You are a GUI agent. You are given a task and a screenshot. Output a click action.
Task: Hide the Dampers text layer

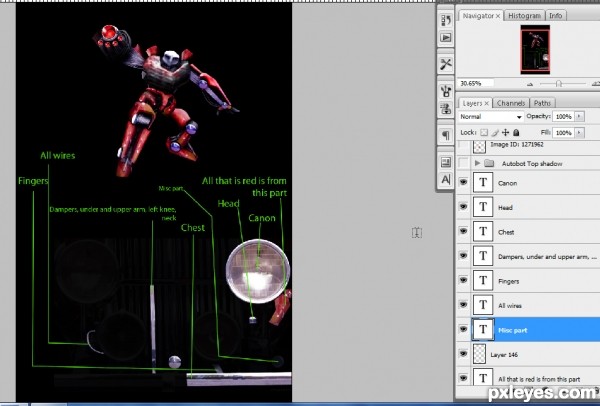(x=463, y=256)
